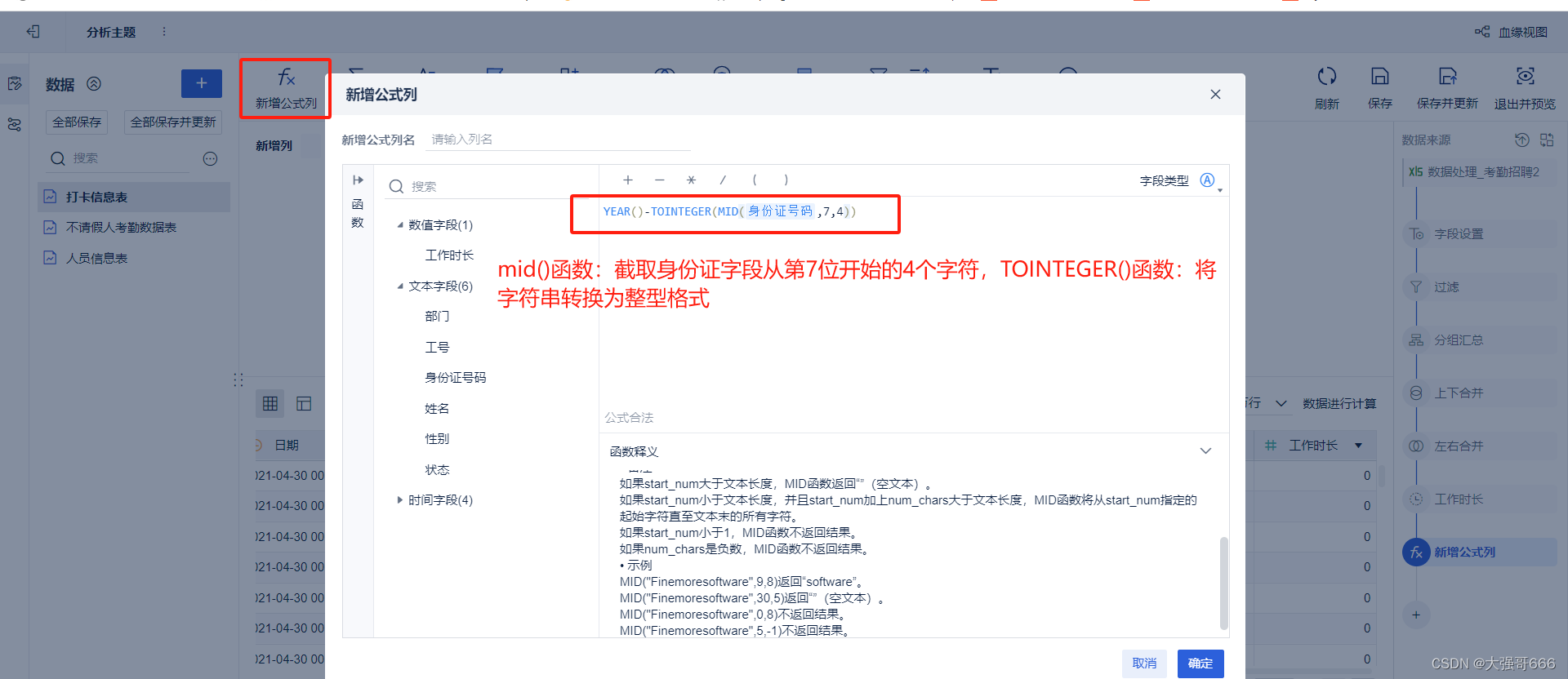Click the 性别 field
This screenshot has width=1568, height=679.
[437, 439]
